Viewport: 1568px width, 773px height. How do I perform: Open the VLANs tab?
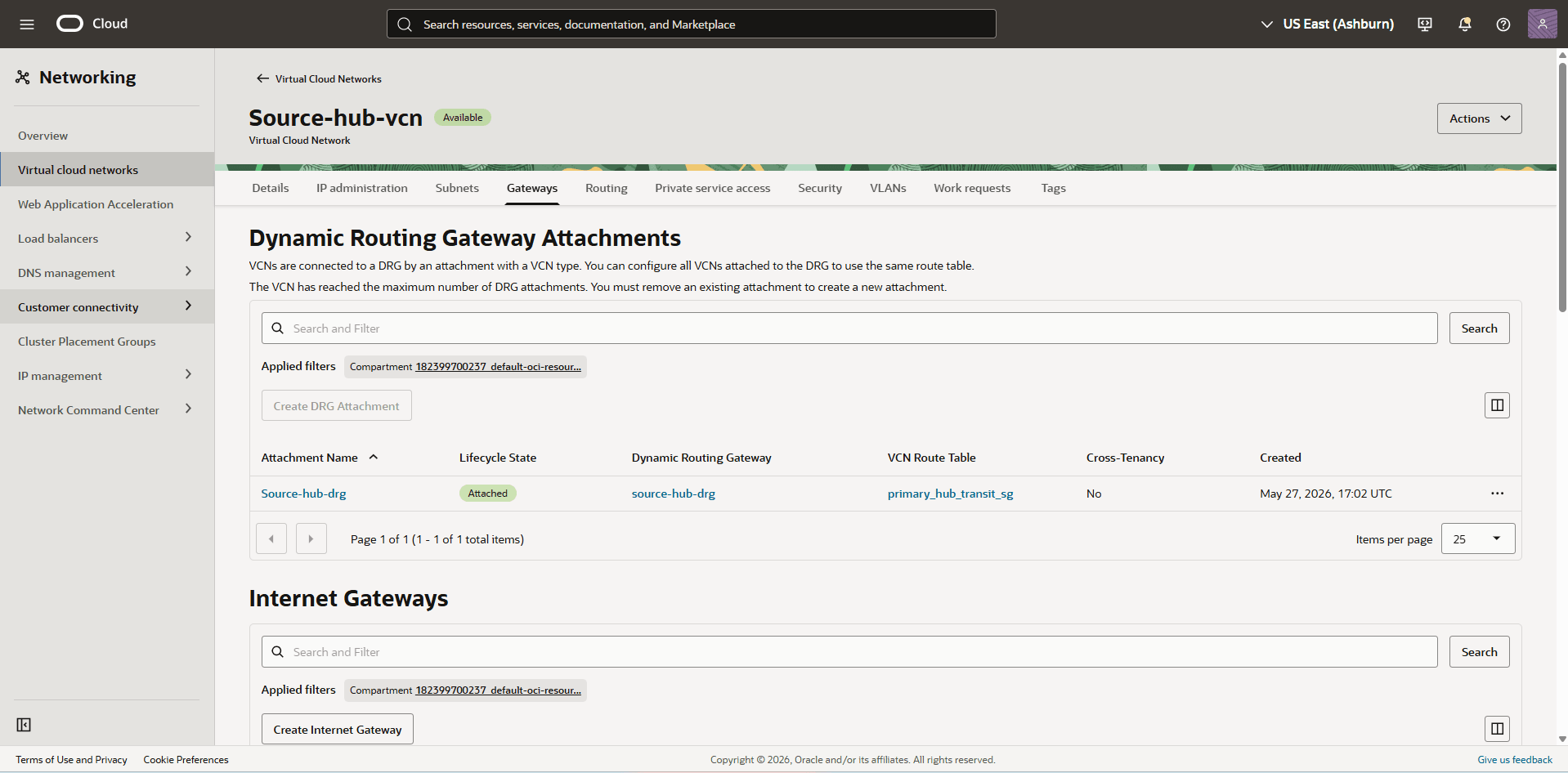pyautogui.click(x=888, y=188)
